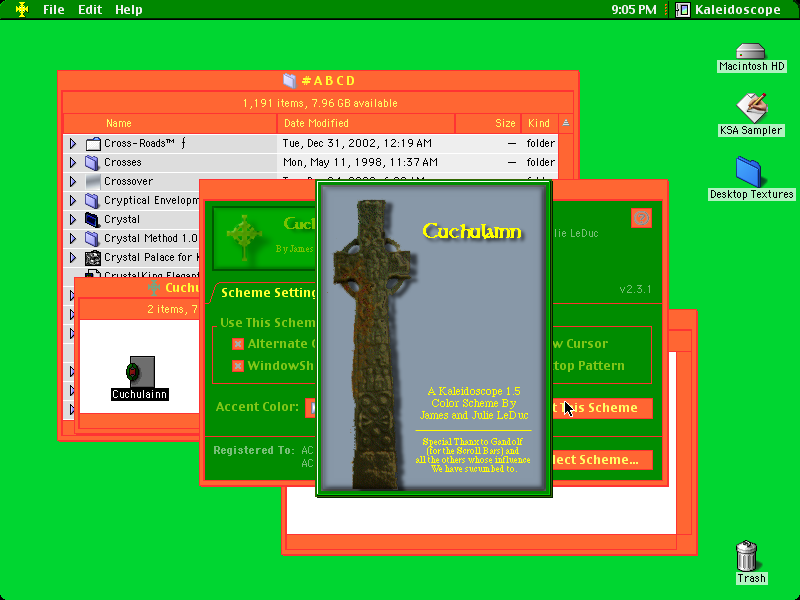The image size is (800, 600).
Task: Open the File menu
Action: click(x=54, y=10)
